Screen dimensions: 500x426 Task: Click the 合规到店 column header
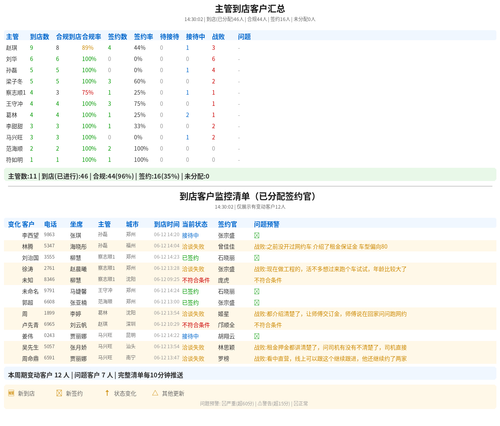69,37
